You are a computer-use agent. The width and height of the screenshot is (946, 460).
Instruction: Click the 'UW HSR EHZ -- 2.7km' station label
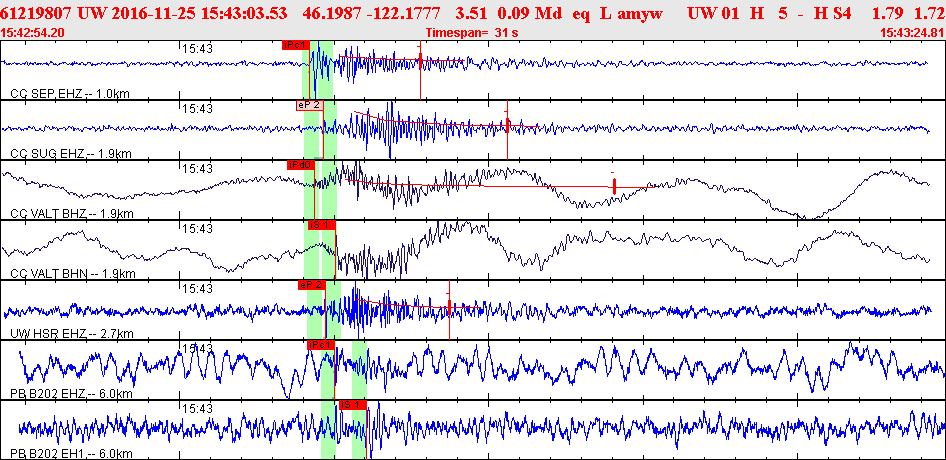[x=72, y=334]
